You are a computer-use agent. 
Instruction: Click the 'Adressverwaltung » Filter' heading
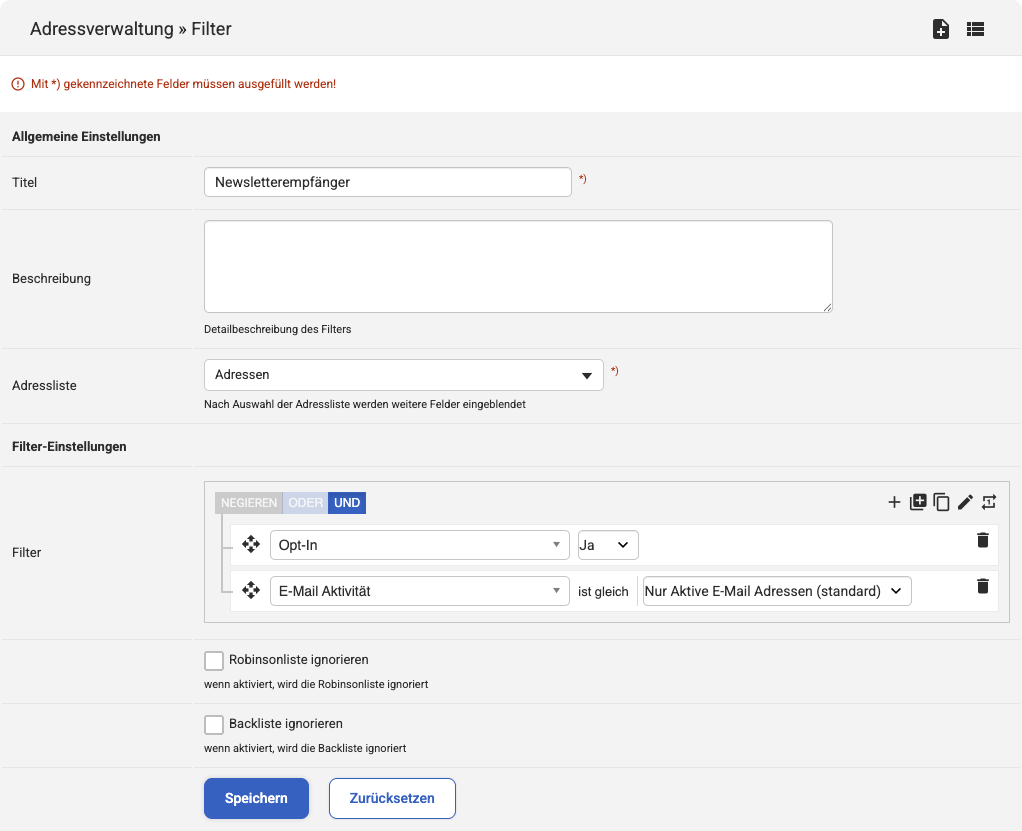click(130, 29)
